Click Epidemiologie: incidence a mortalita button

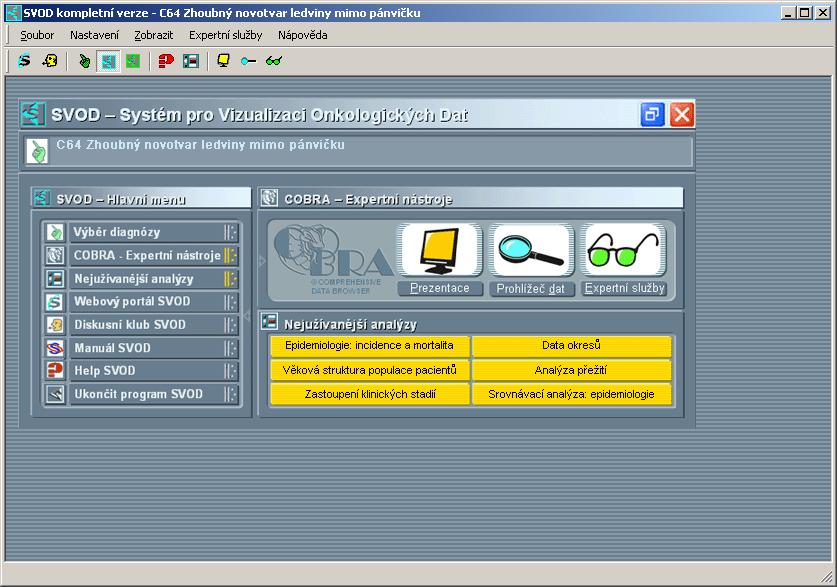[x=369, y=346]
